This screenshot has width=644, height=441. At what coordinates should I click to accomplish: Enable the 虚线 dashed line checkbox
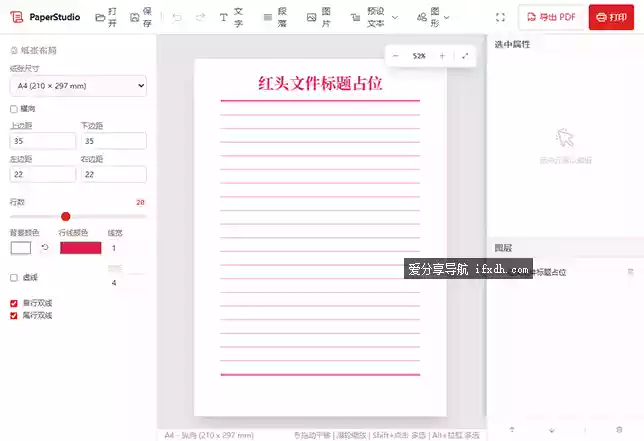point(14,278)
